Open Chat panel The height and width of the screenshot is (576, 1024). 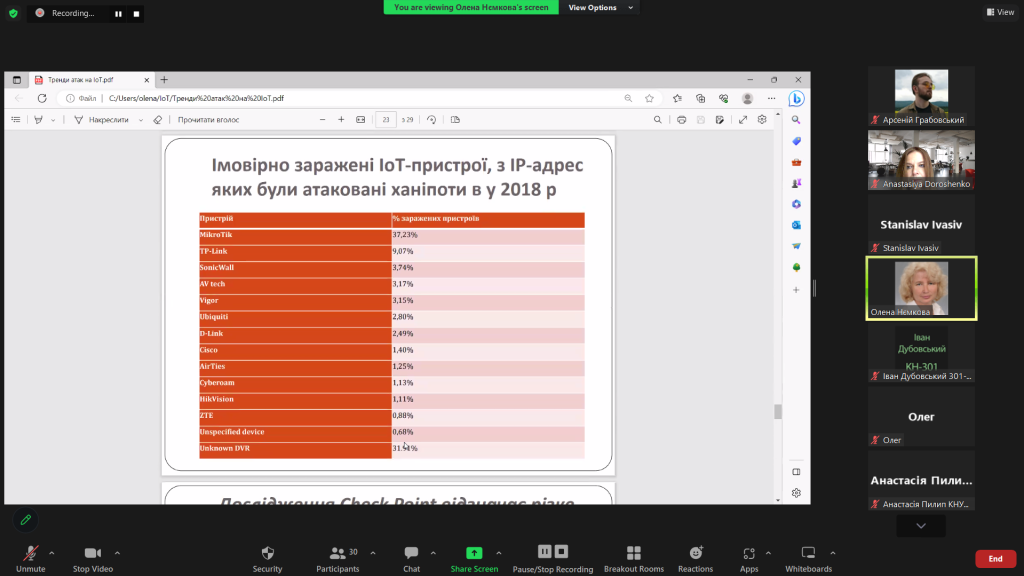(411, 559)
